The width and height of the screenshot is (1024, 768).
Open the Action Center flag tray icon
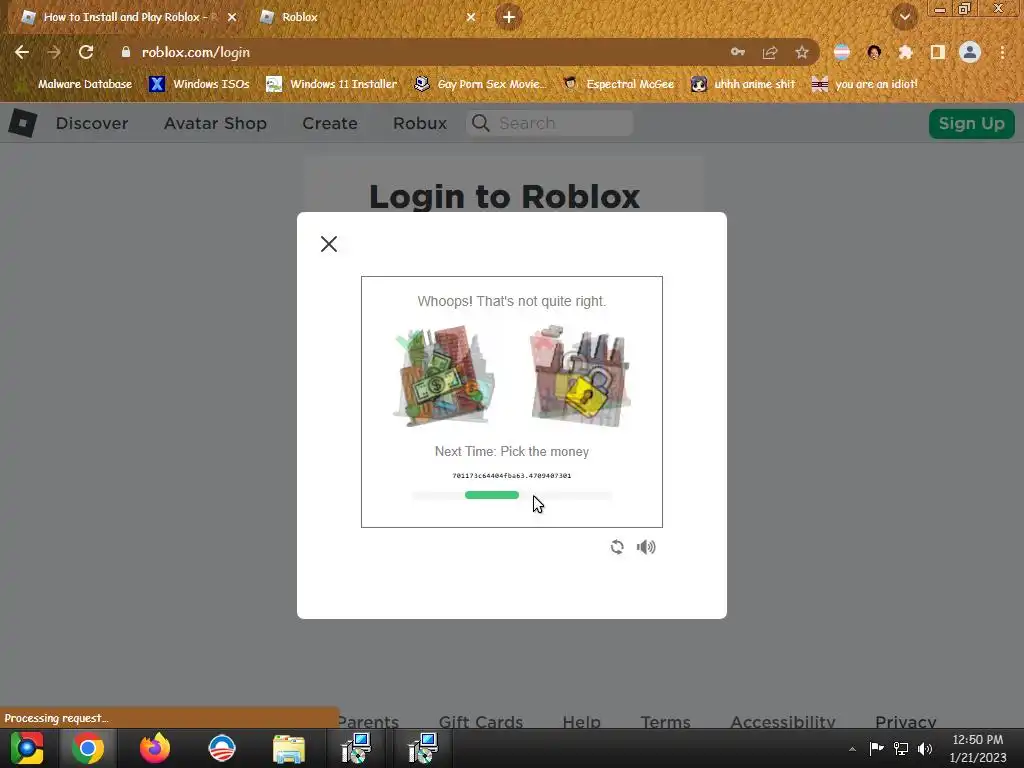click(x=876, y=748)
